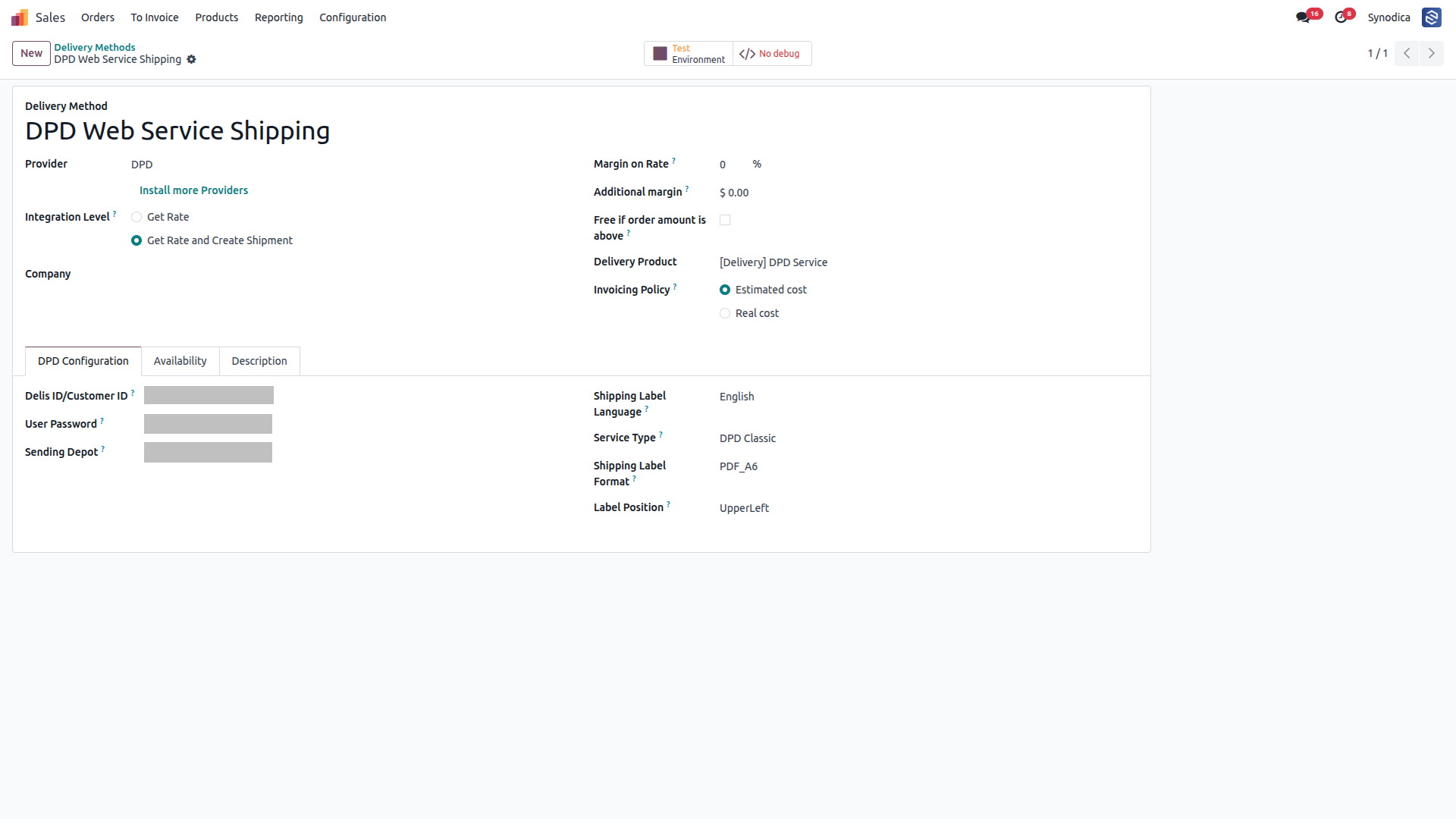This screenshot has width=1456, height=819.
Task: Show help tooltip for Margin on Rate
Action: tap(673, 161)
